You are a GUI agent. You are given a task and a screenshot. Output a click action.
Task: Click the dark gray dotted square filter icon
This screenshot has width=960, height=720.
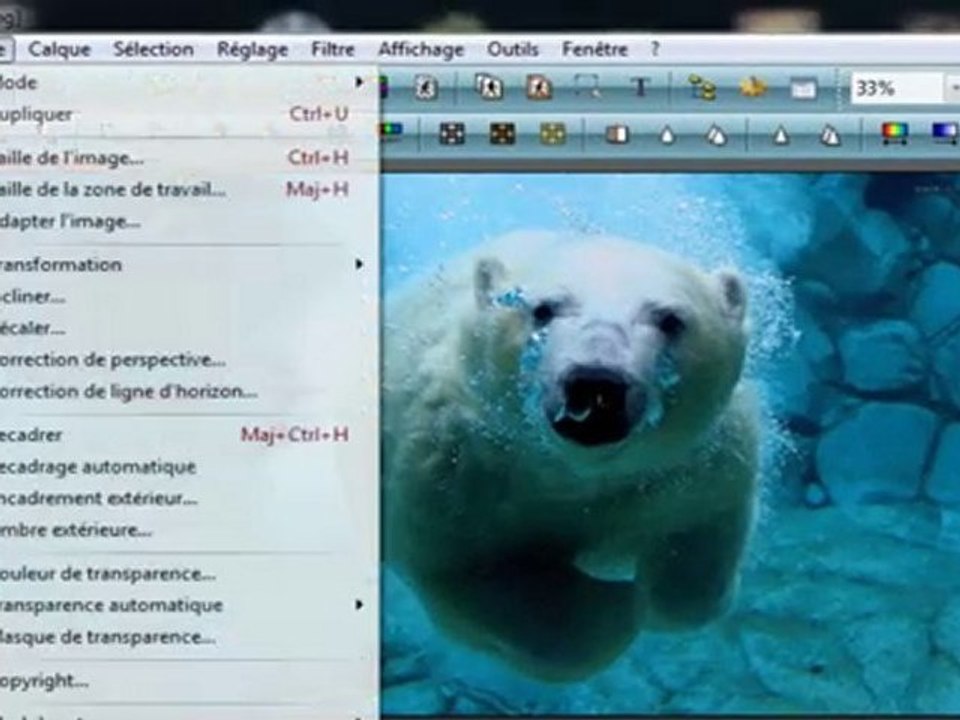coord(452,133)
